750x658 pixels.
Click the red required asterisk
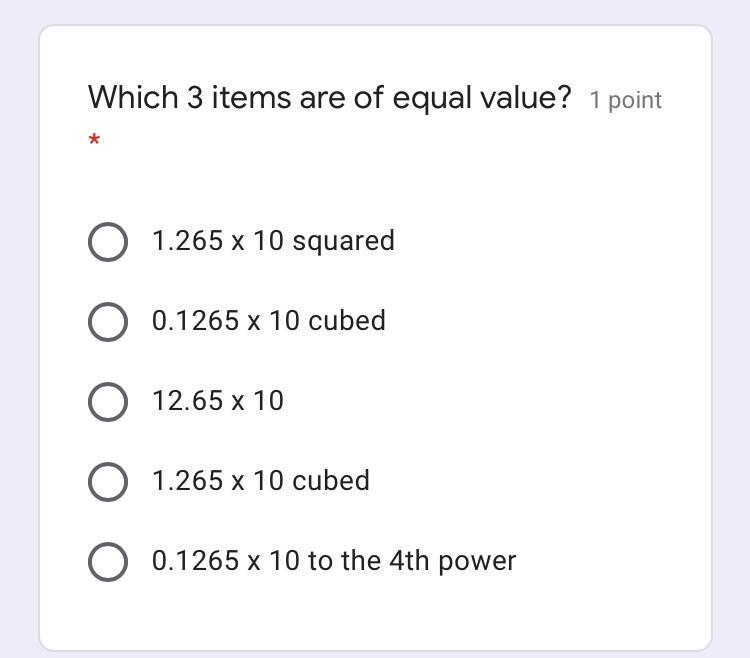[x=94, y=141]
